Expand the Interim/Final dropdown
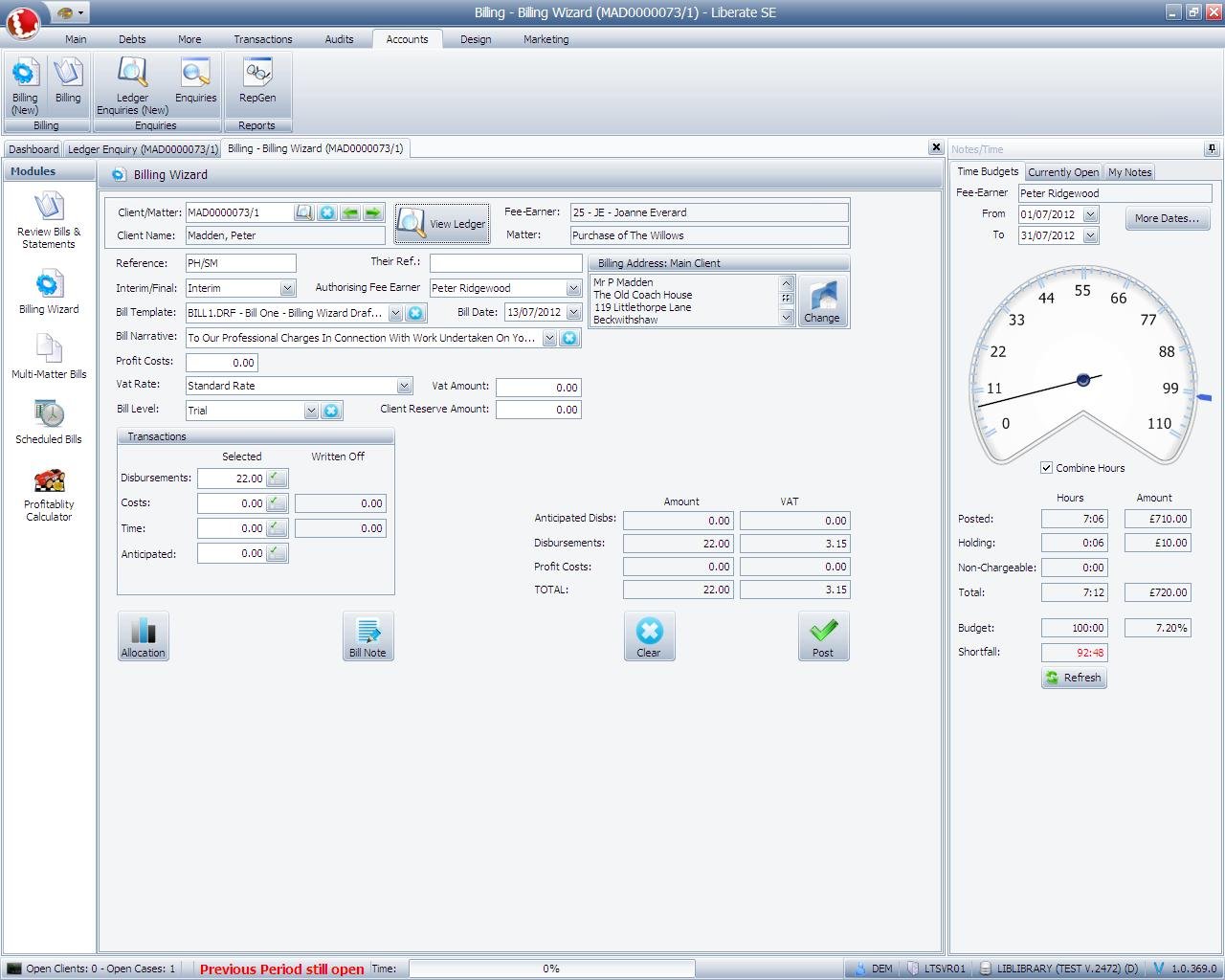Image resolution: width=1225 pixels, height=980 pixels. 287,288
